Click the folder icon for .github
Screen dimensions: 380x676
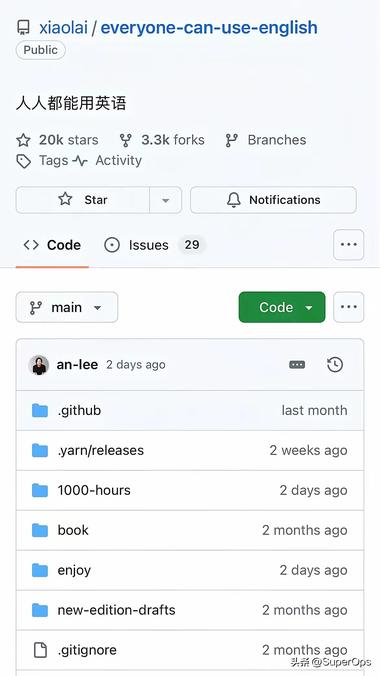coord(40,410)
